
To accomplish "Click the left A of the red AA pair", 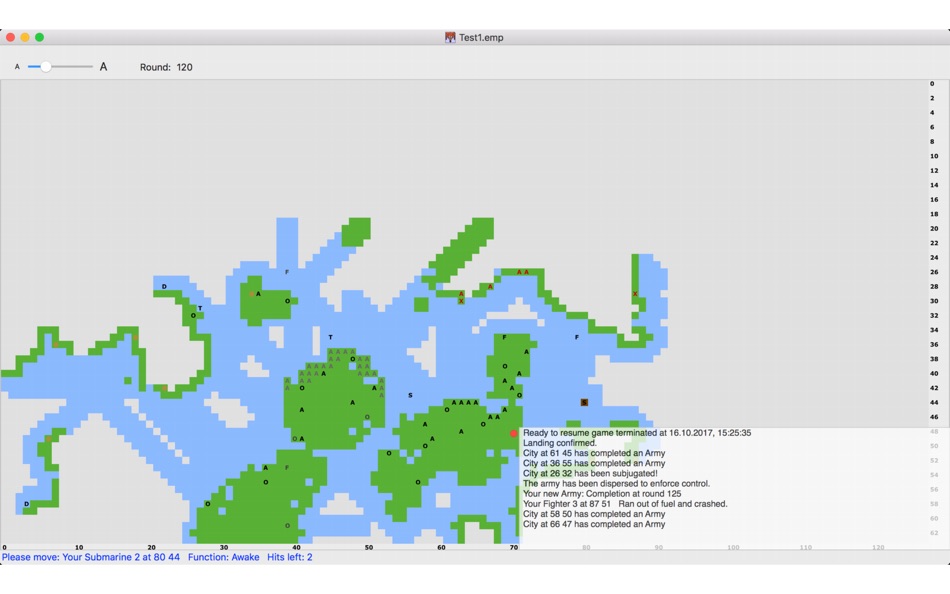I will click(519, 272).
